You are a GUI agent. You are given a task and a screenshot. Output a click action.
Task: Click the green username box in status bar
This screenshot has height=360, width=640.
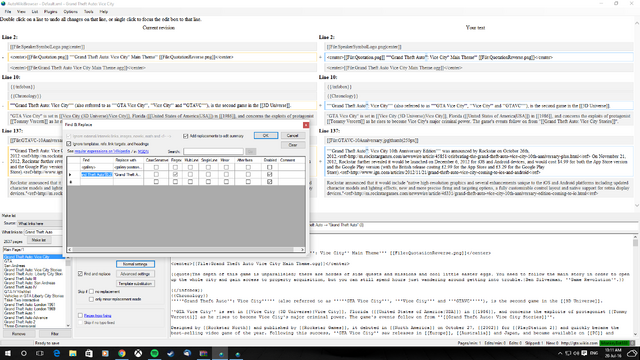coord(615,343)
